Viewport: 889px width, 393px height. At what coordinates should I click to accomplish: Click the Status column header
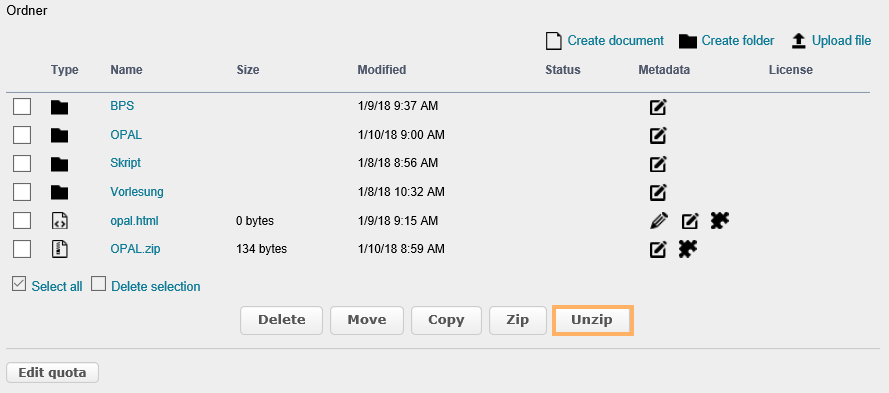coord(563,70)
